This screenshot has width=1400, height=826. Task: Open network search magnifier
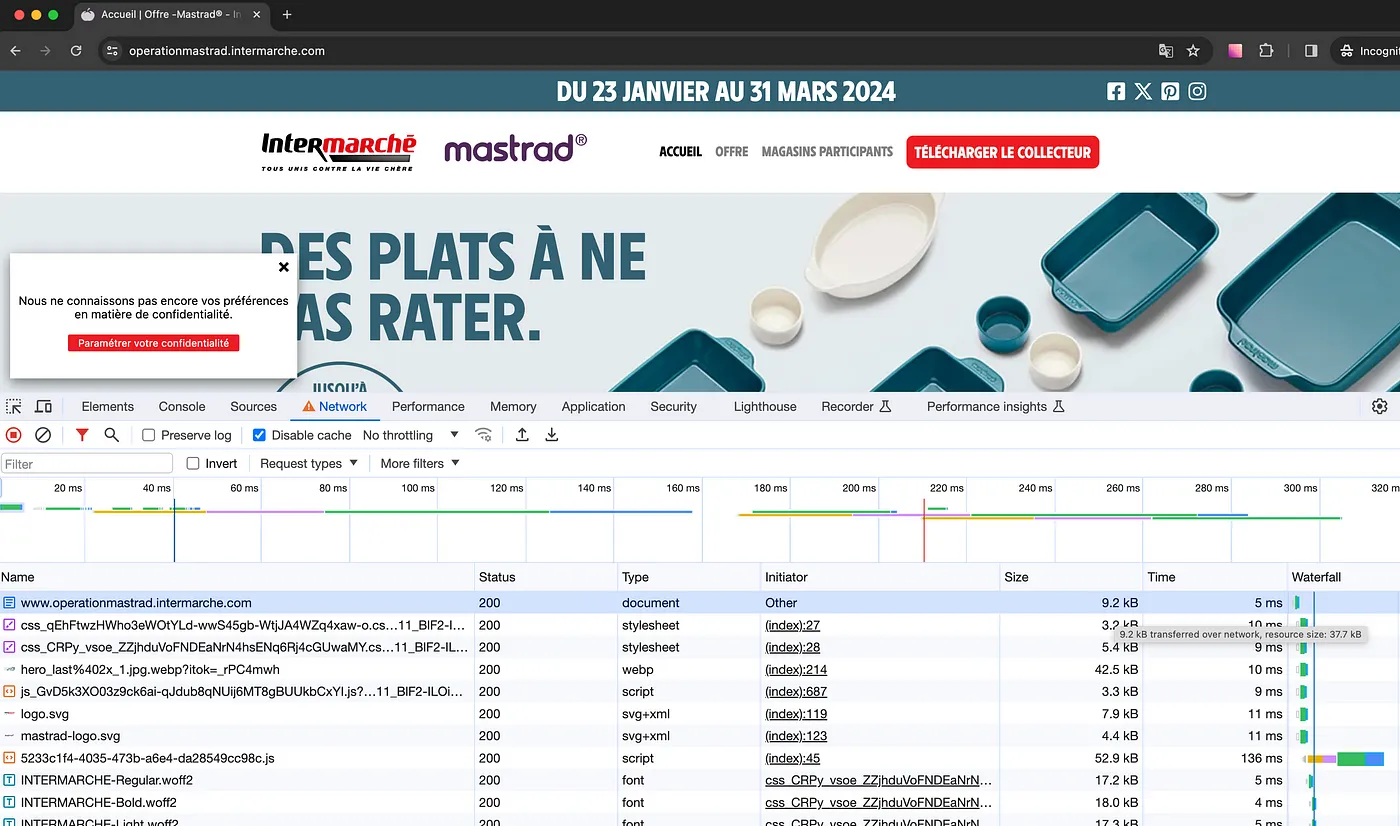click(x=112, y=435)
